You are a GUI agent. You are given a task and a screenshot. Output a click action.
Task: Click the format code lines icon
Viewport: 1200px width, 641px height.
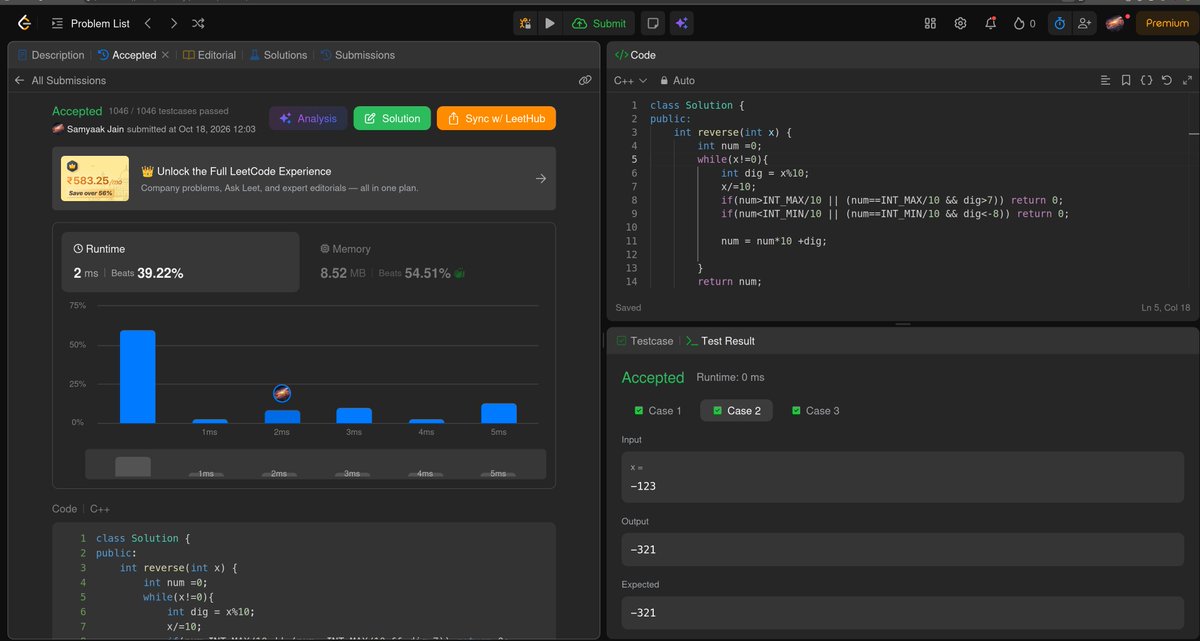1105,80
